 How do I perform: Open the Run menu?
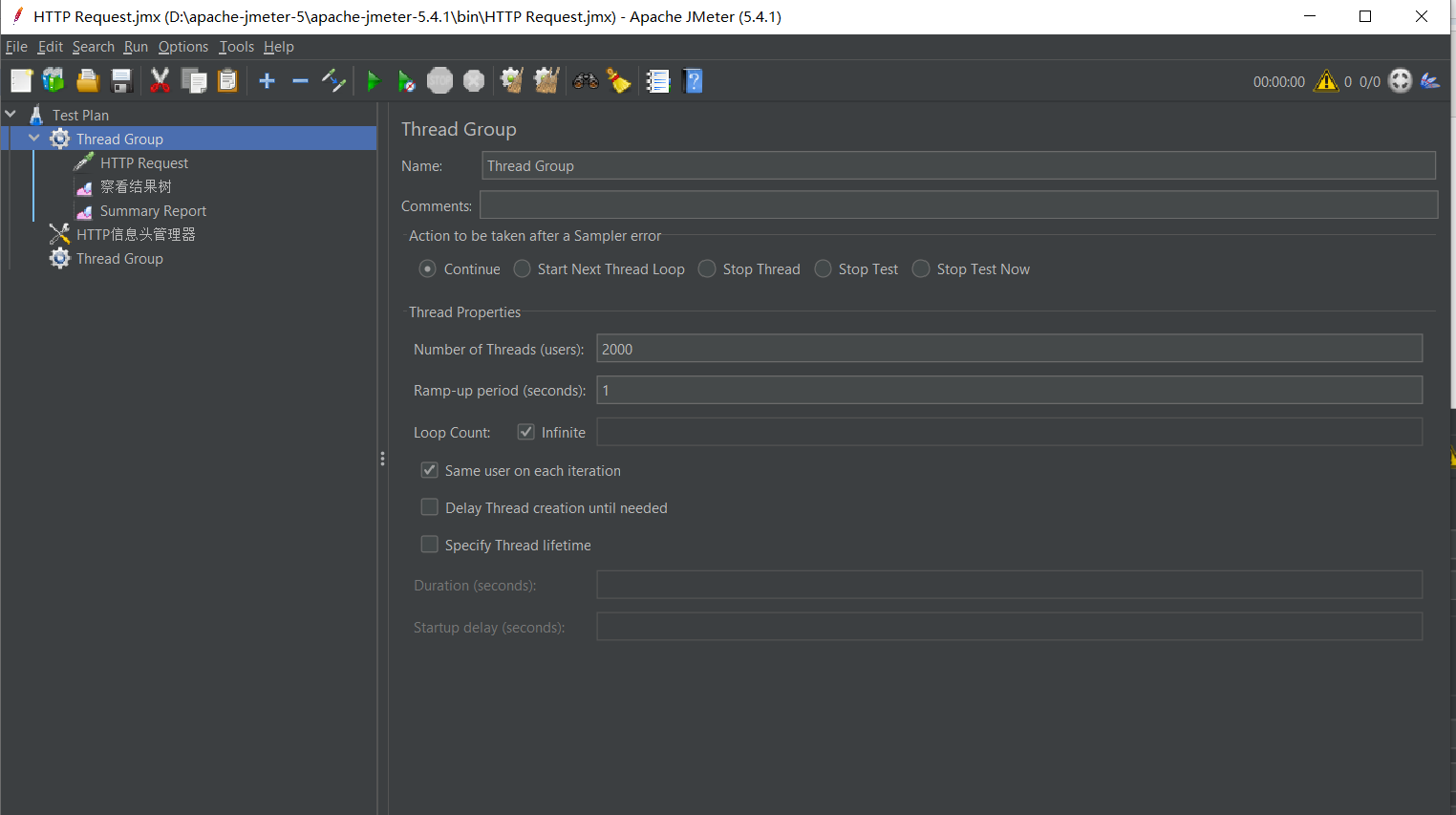136,47
